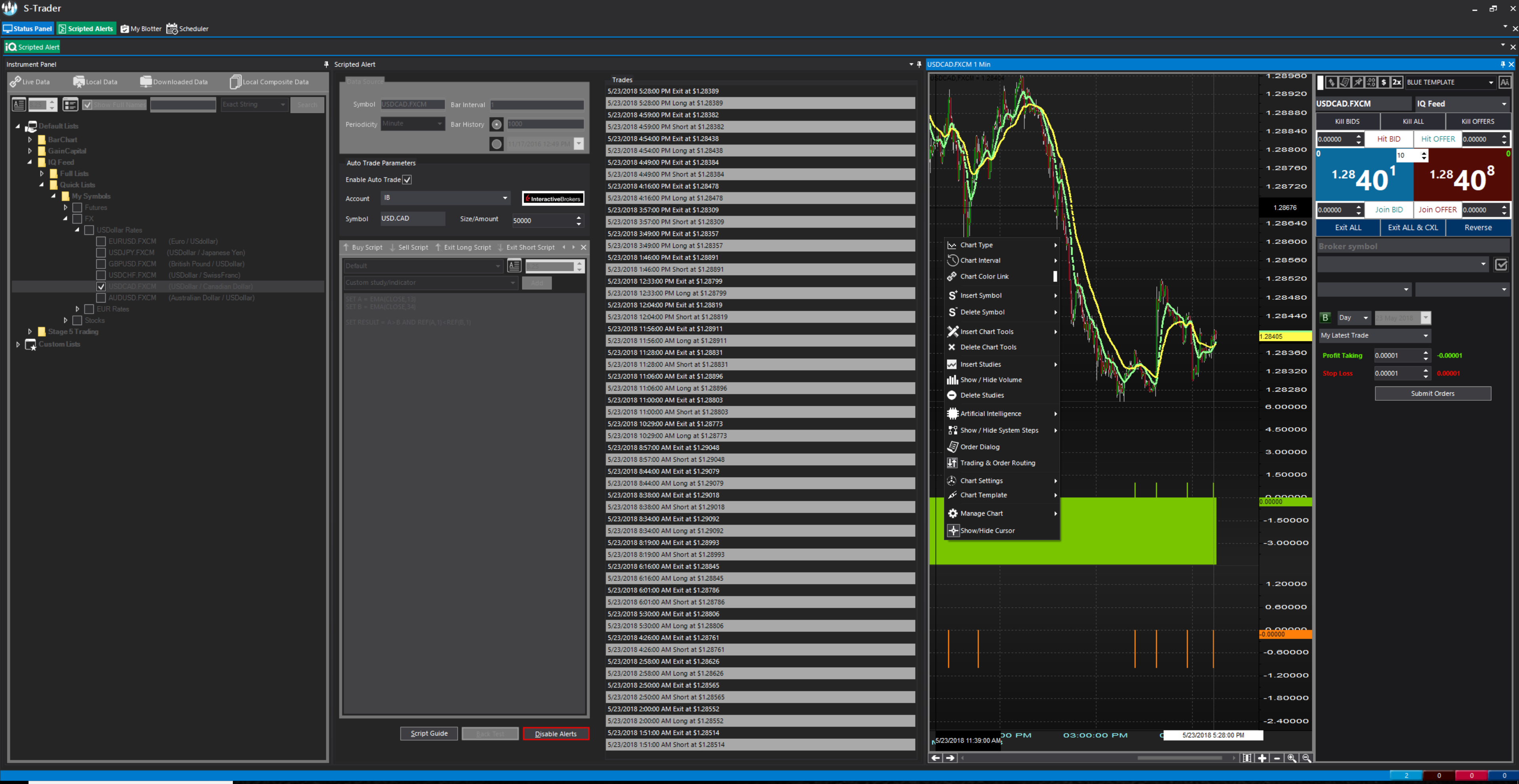Click the font size text icon in Instrument Panel
Viewport: 1519px width, 784px height.
[19, 105]
